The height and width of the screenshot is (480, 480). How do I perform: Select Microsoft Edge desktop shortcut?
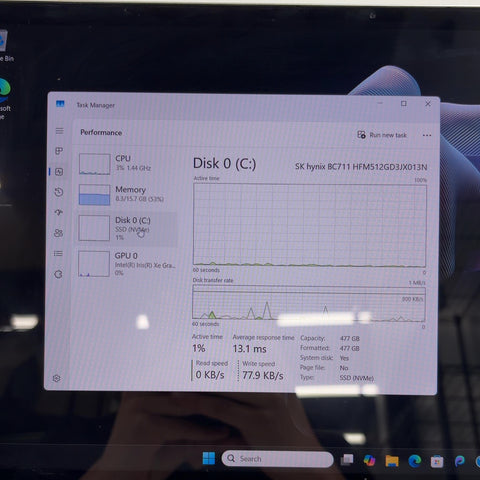point(5,98)
